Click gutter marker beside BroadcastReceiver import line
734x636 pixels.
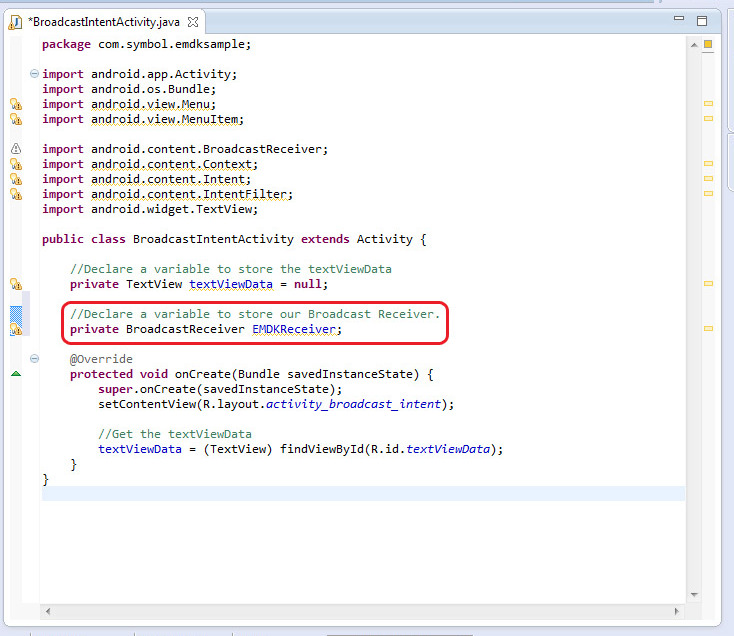[x=16, y=149]
